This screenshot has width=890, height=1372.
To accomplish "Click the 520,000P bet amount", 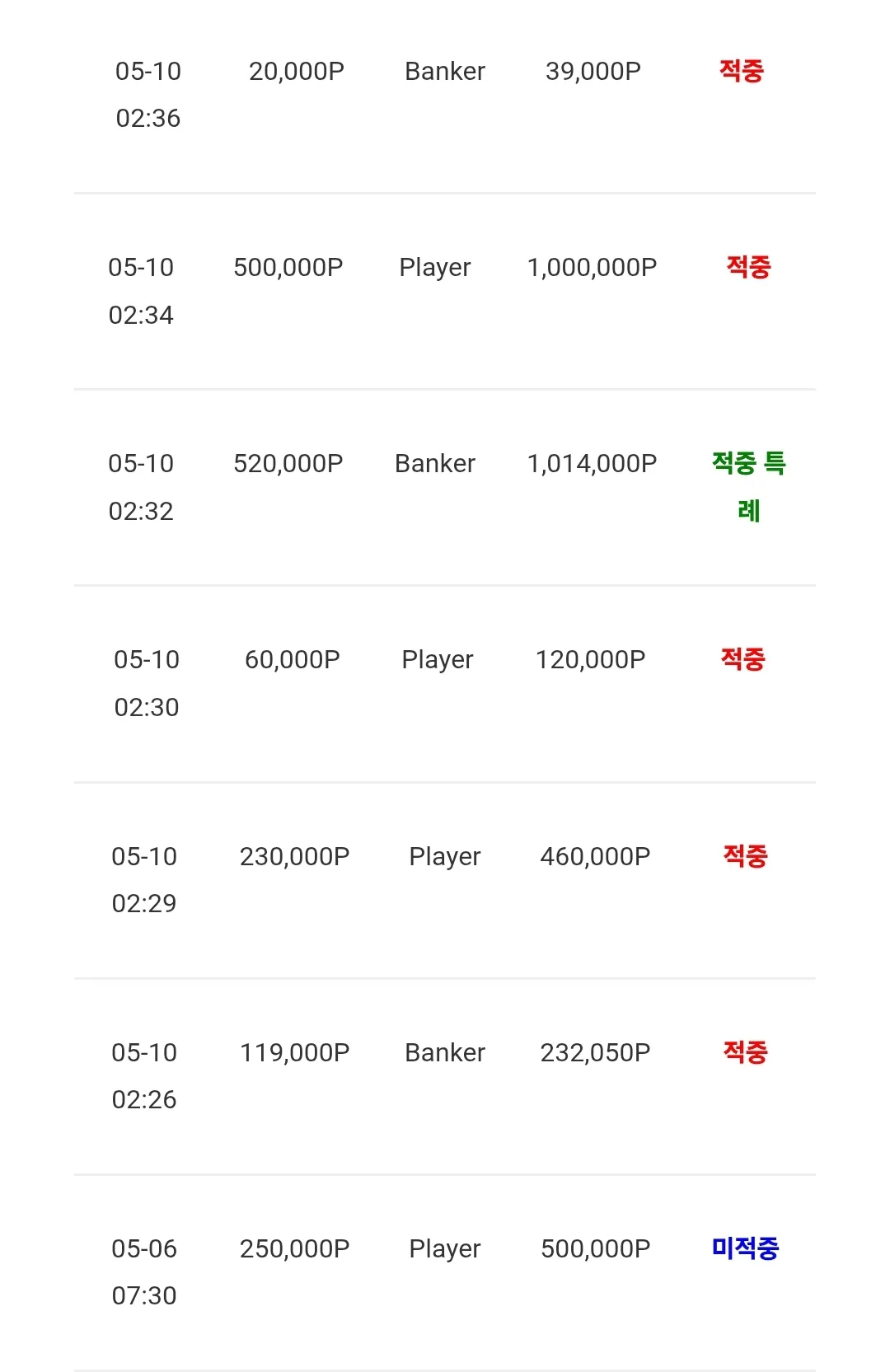I will click(x=288, y=464).
